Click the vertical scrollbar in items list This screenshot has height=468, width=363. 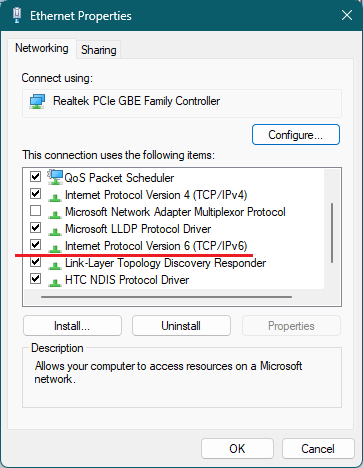(x=332, y=233)
